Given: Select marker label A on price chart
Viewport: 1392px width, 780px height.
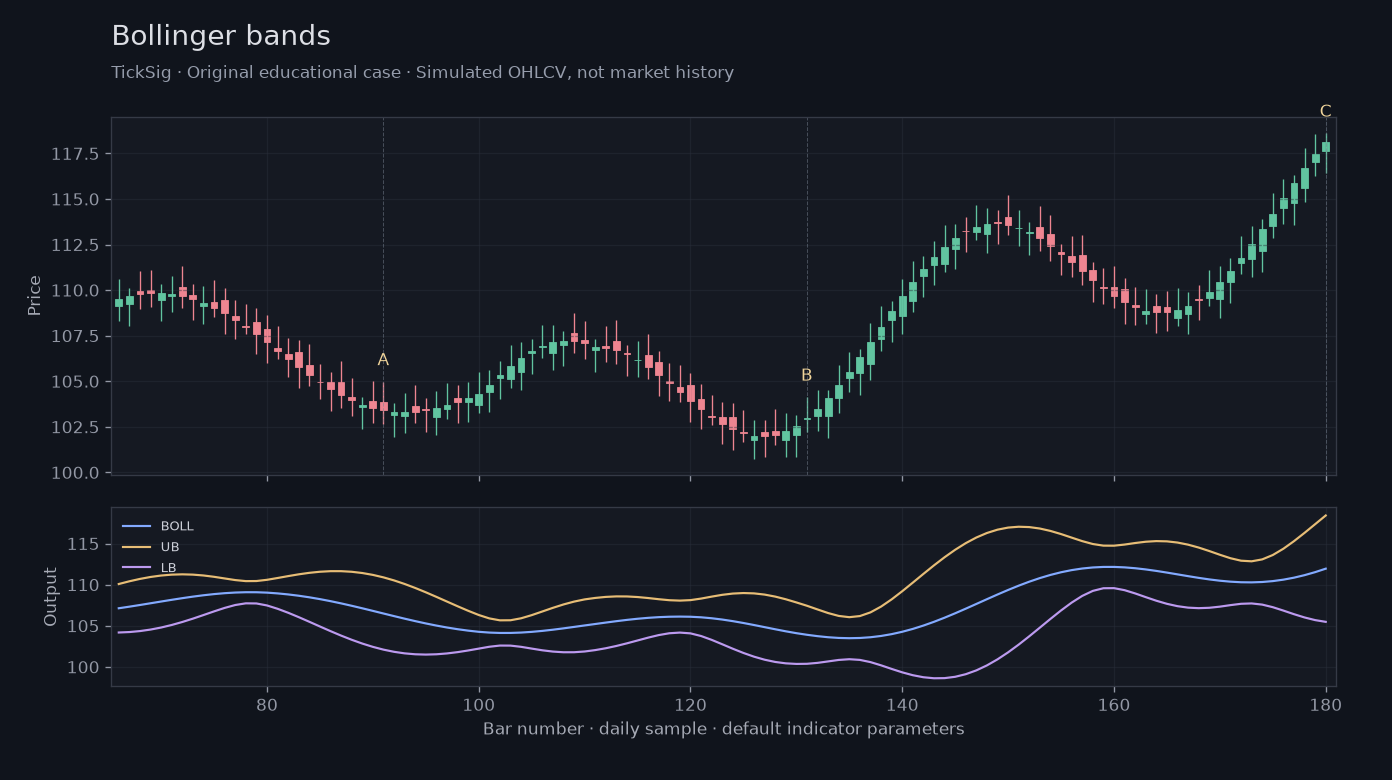Looking at the screenshot, I should point(383,360).
